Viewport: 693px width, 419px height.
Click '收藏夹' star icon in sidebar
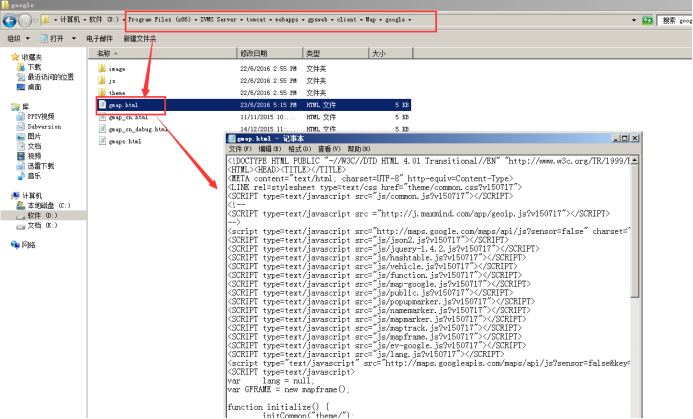point(15,57)
